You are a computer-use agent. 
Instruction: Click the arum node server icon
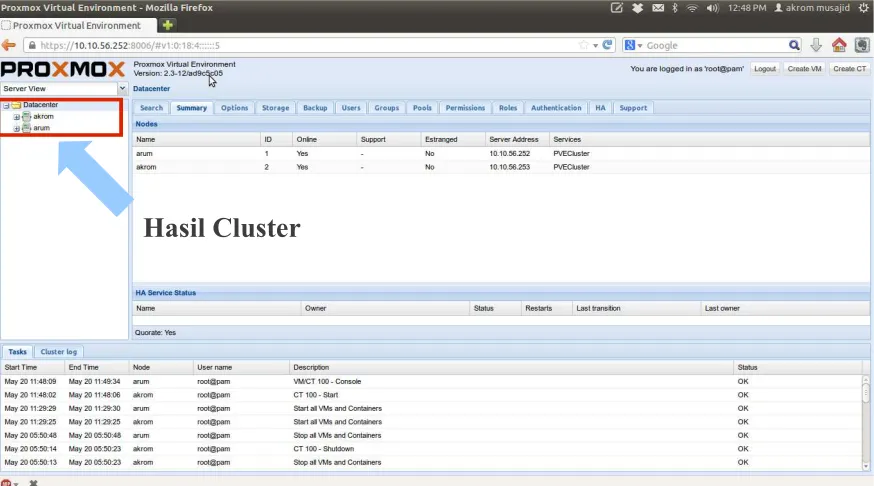coord(26,128)
